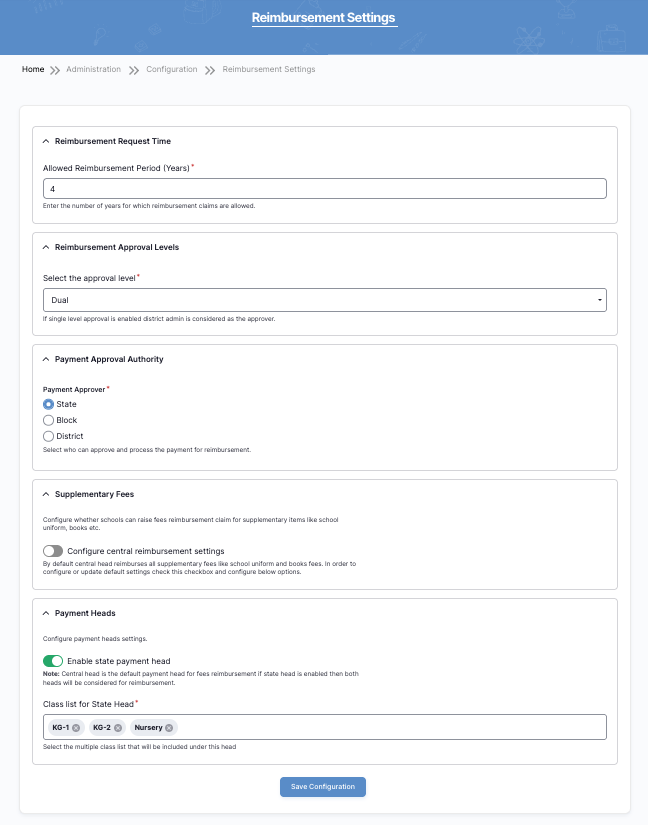The width and height of the screenshot is (648, 825).
Task: Disable the state payment head toggle
Action: click(x=53, y=661)
